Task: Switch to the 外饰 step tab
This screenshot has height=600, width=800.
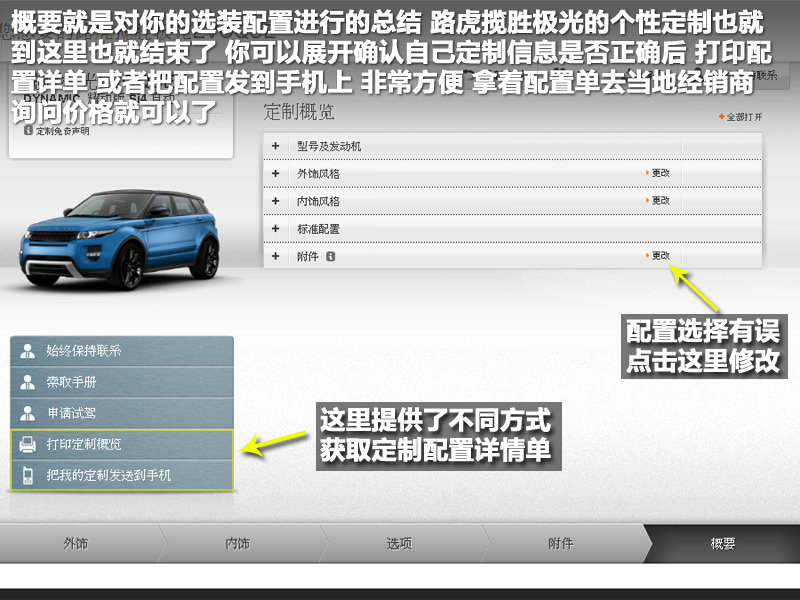Action: [77, 543]
